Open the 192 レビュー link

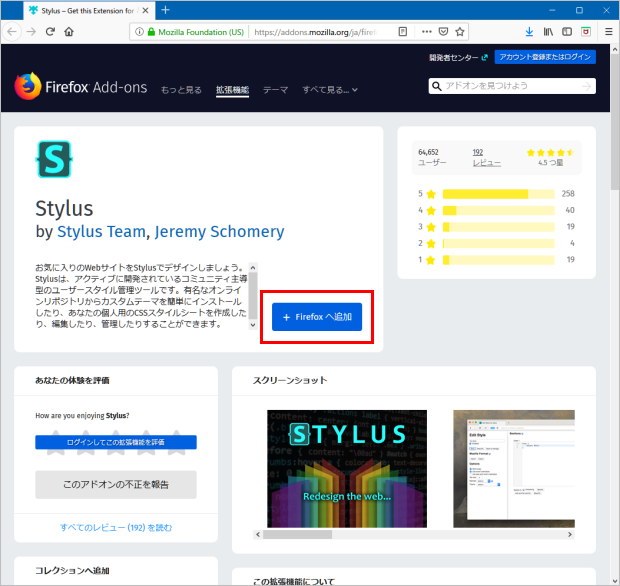(486, 157)
